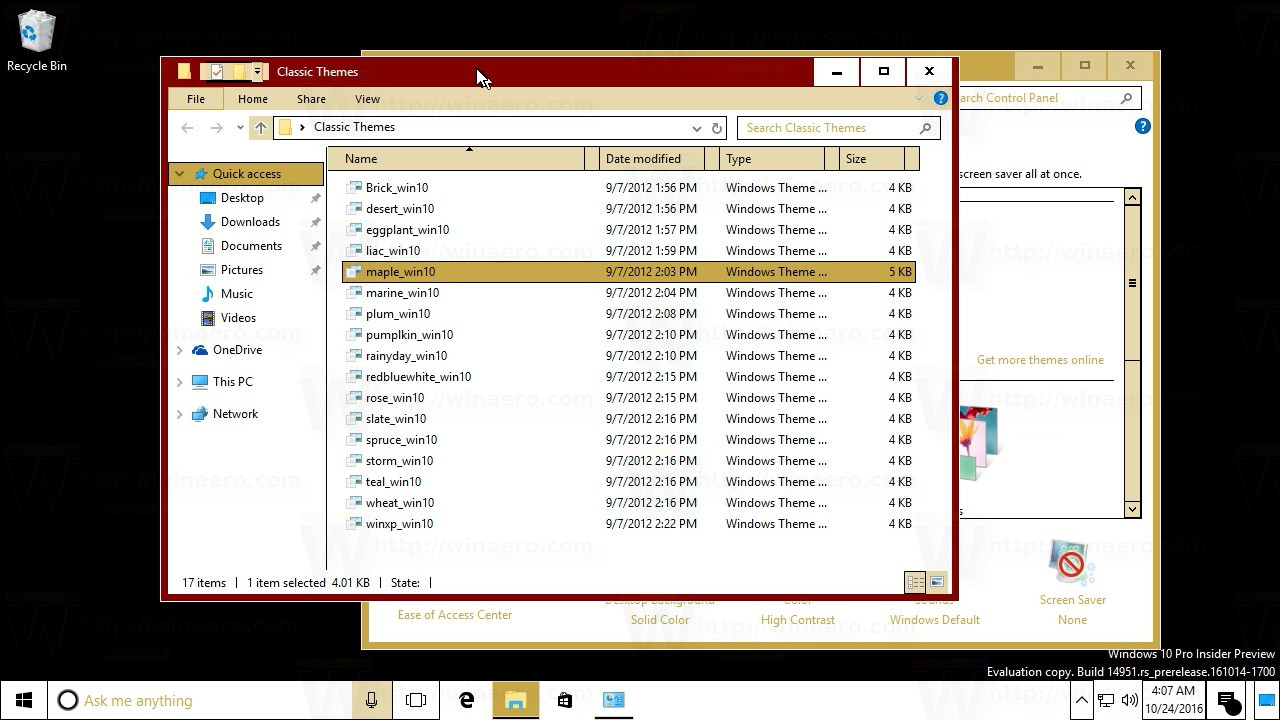The width and height of the screenshot is (1280, 720).
Task: Switch to large icons view in status bar
Action: pos(937,582)
